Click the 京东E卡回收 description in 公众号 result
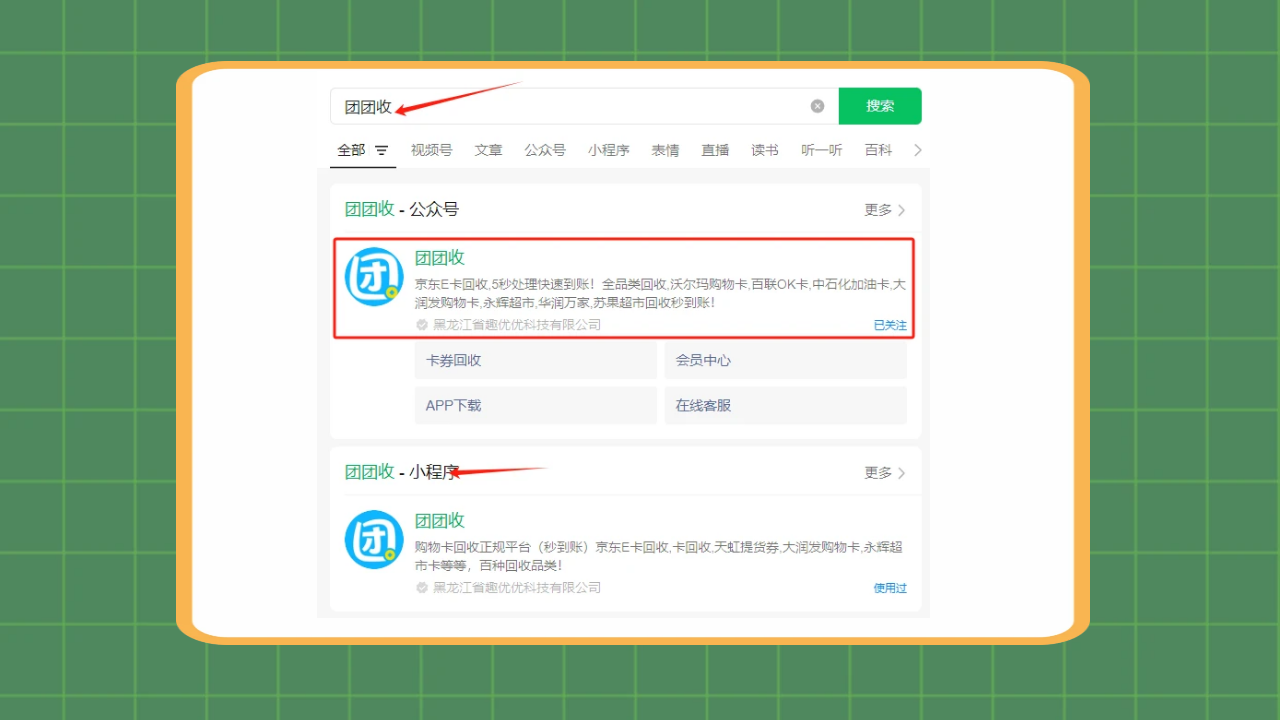 coord(660,293)
